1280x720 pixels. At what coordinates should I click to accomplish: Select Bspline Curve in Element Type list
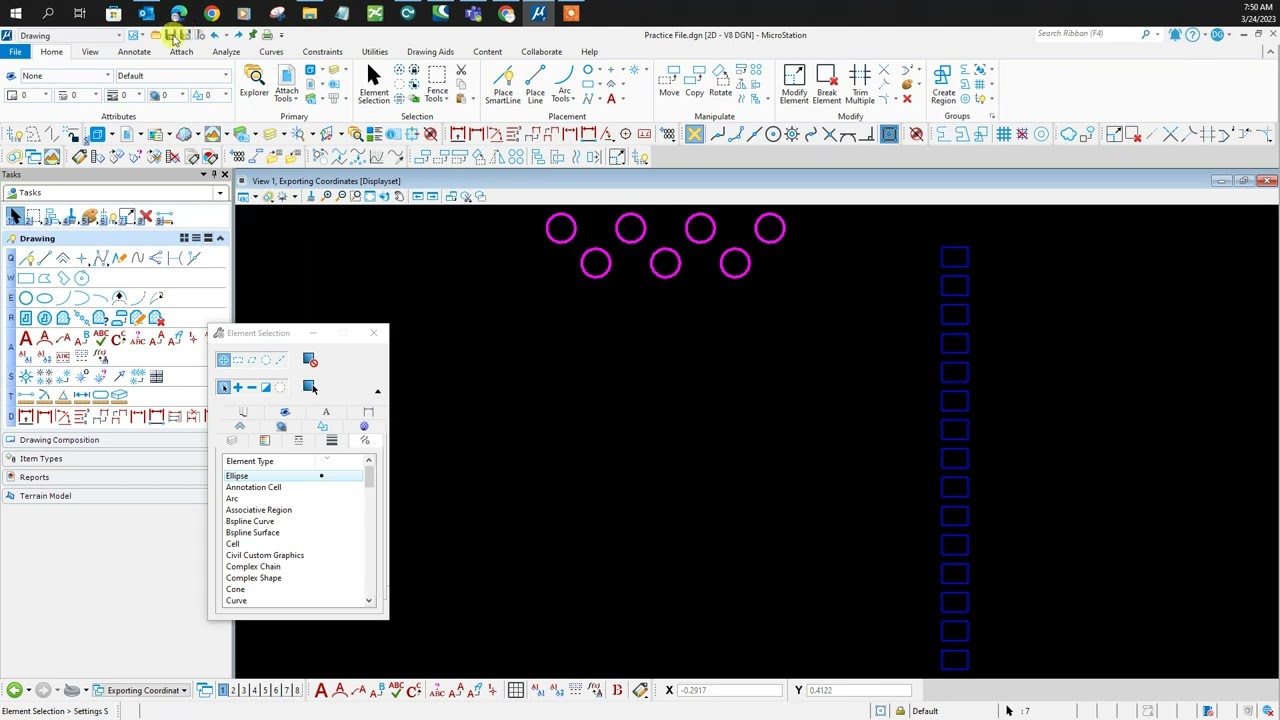tap(250, 521)
